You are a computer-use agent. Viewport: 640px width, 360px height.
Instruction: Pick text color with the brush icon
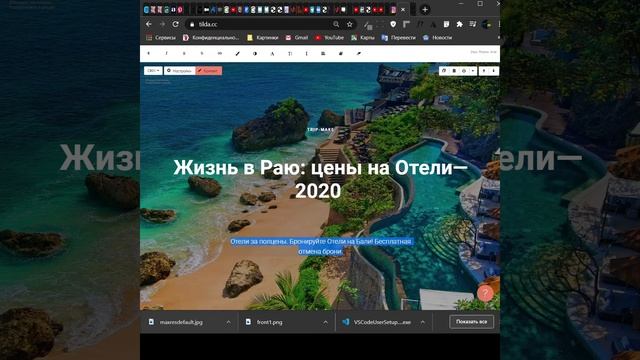click(x=238, y=53)
